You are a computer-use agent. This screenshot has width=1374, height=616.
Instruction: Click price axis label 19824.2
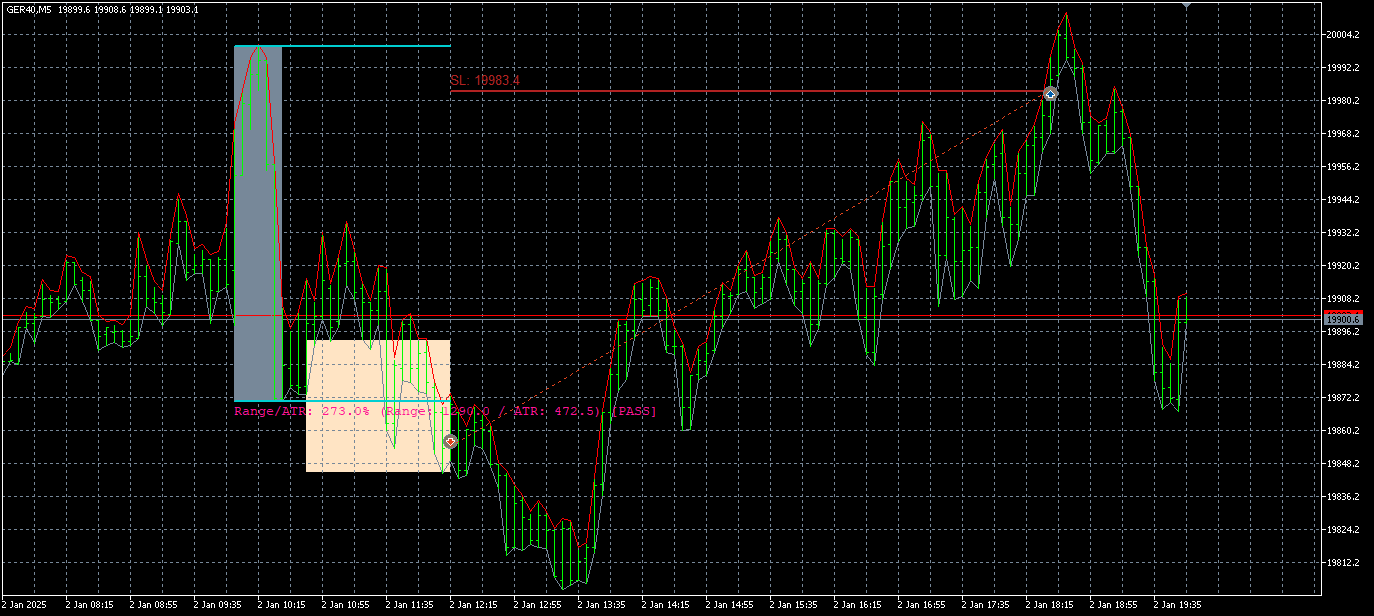pyautogui.click(x=1342, y=530)
